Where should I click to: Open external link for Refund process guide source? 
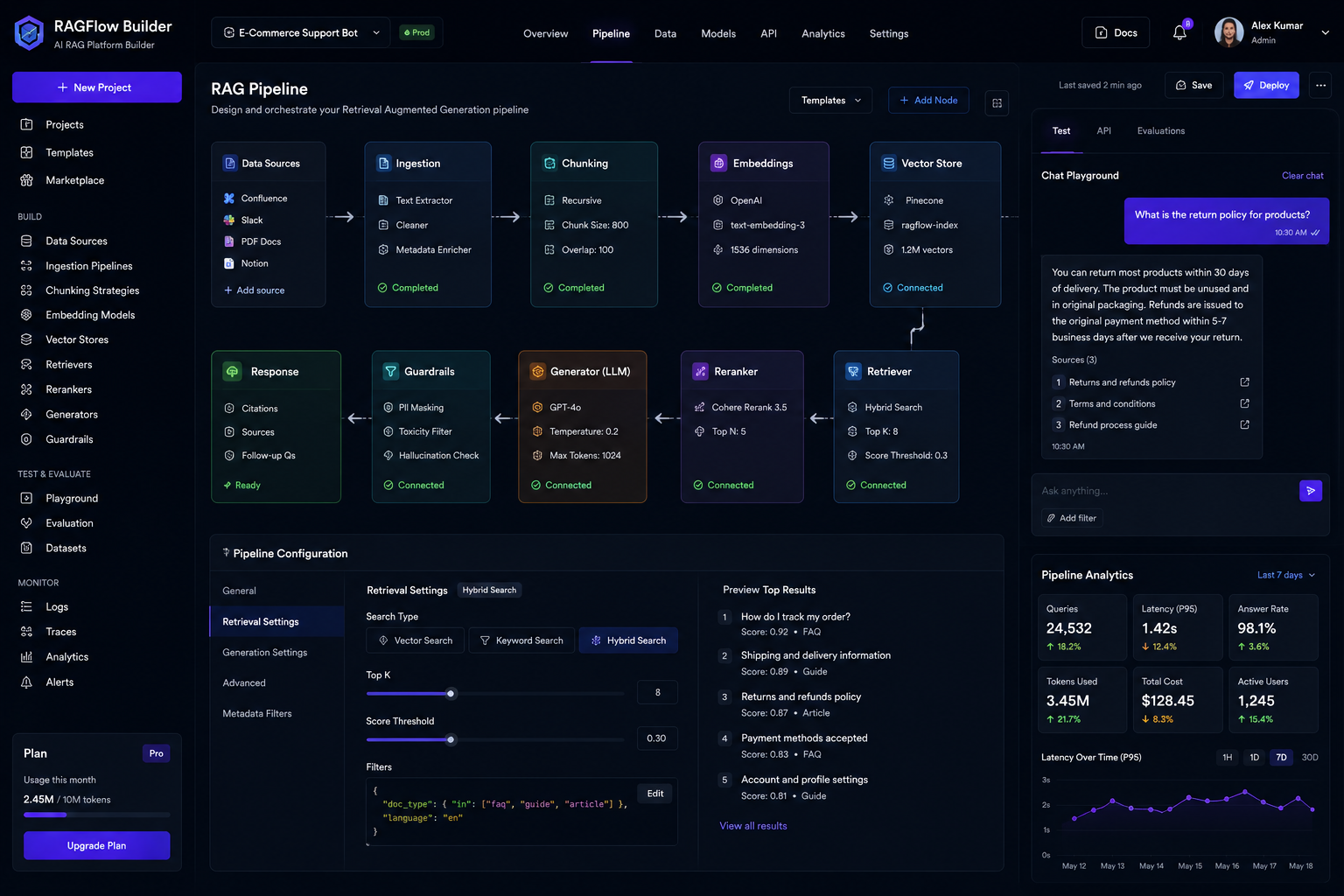[1244, 424]
